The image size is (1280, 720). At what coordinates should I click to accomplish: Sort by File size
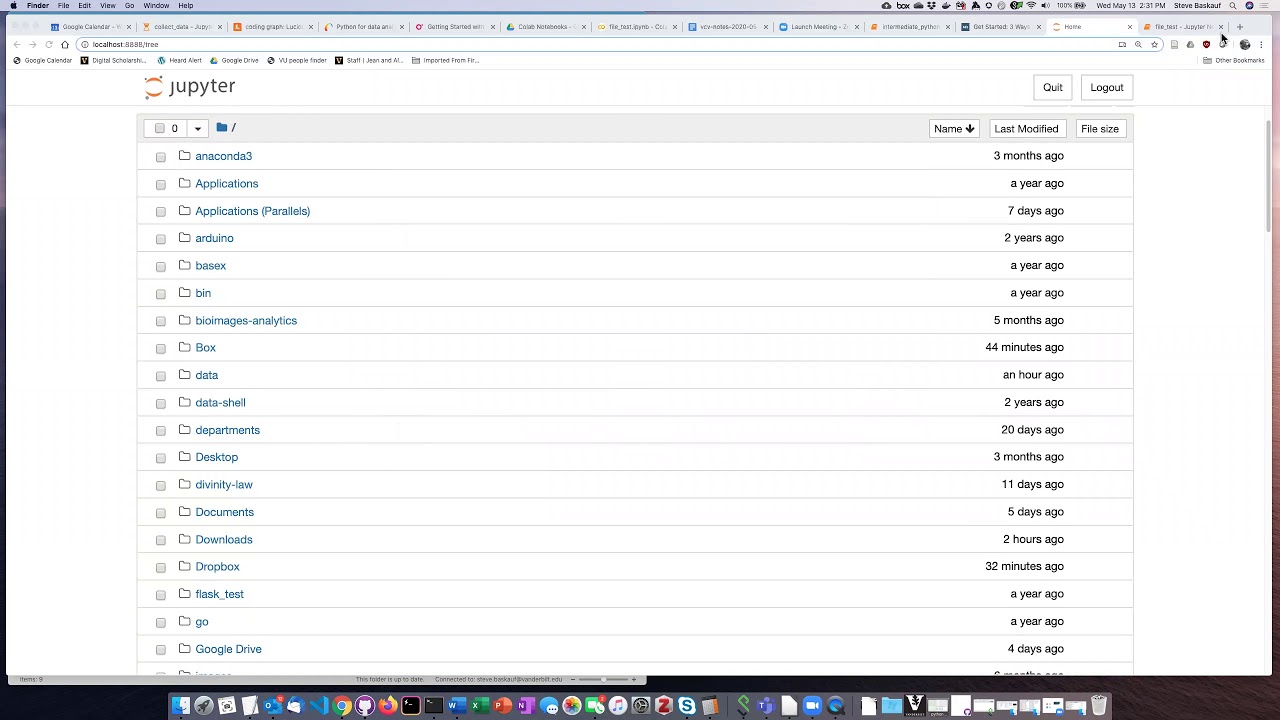(x=1099, y=129)
